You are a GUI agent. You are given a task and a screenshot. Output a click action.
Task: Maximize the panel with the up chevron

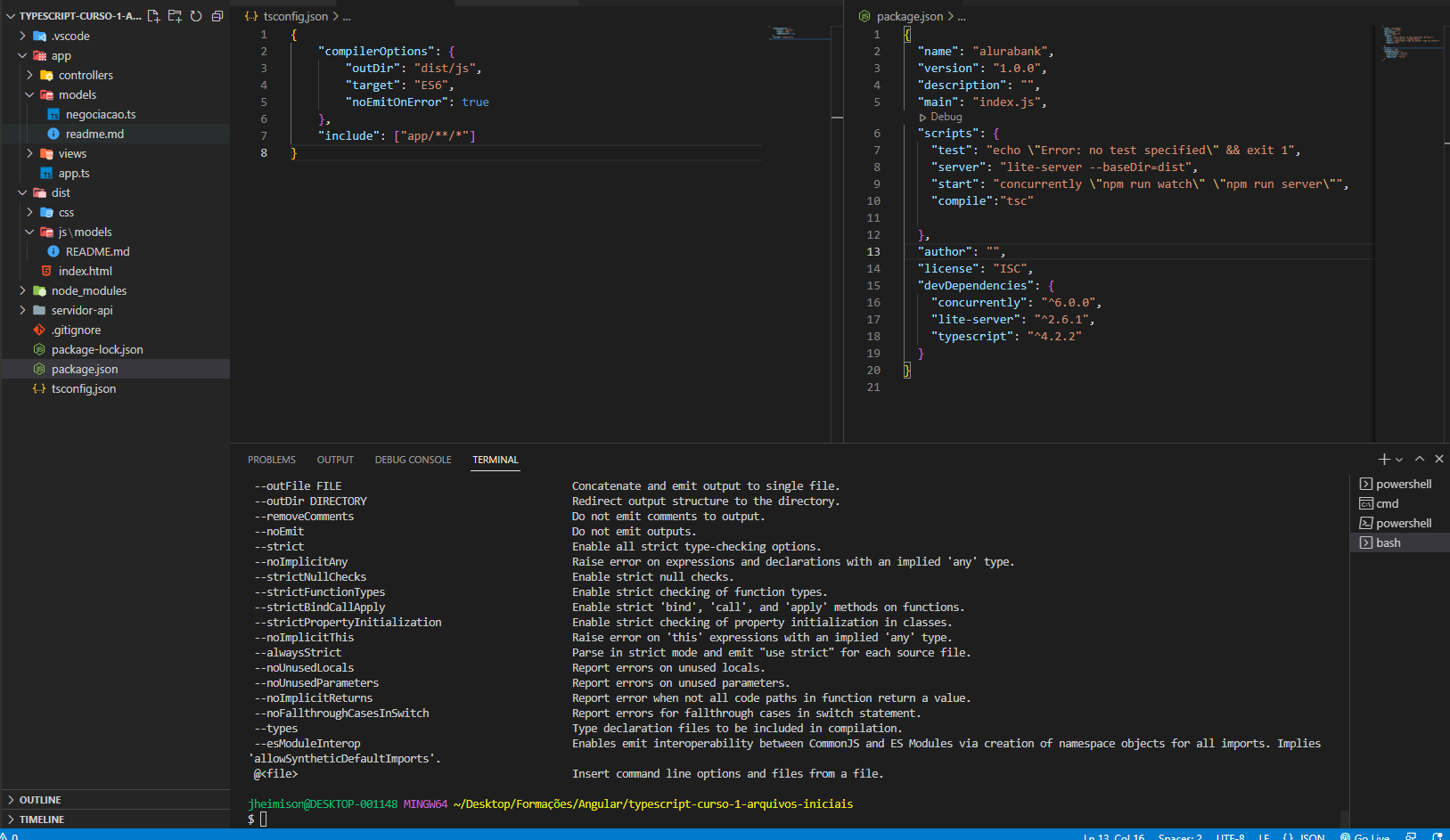click(x=1420, y=459)
